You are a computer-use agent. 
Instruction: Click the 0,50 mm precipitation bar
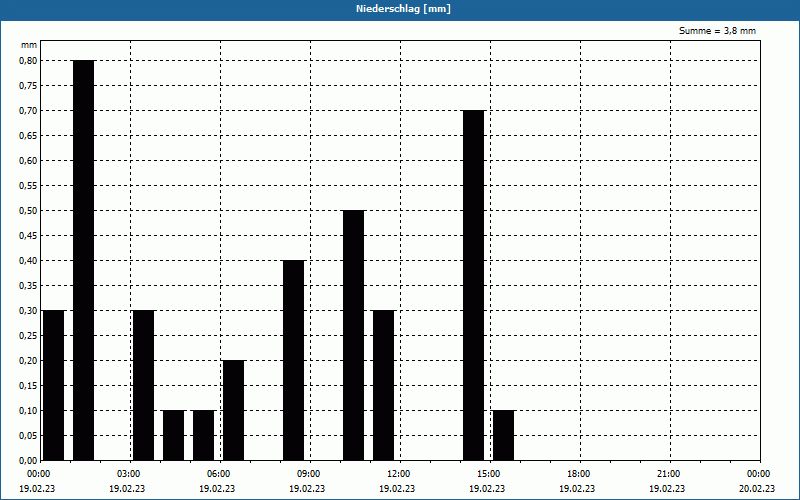(354, 335)
